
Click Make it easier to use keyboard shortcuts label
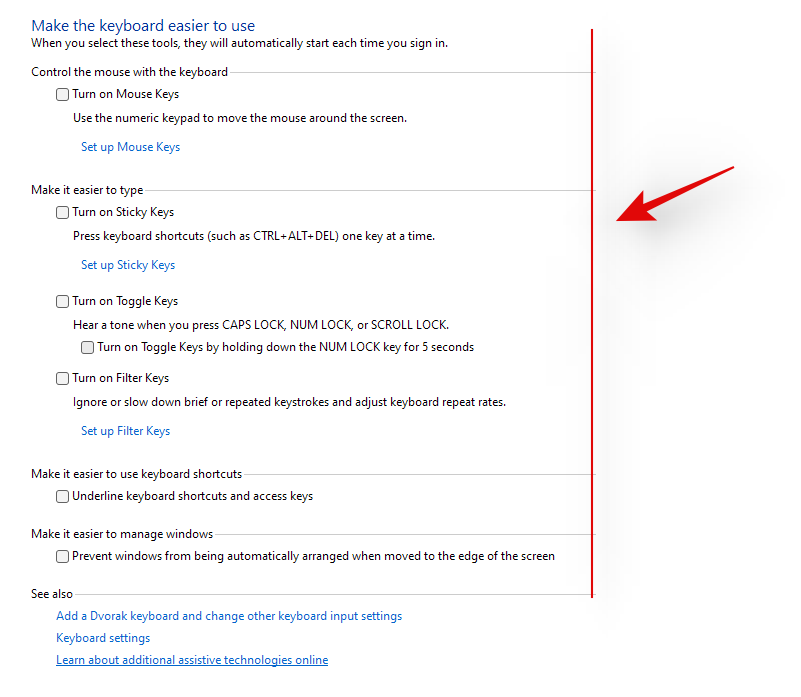136,474
